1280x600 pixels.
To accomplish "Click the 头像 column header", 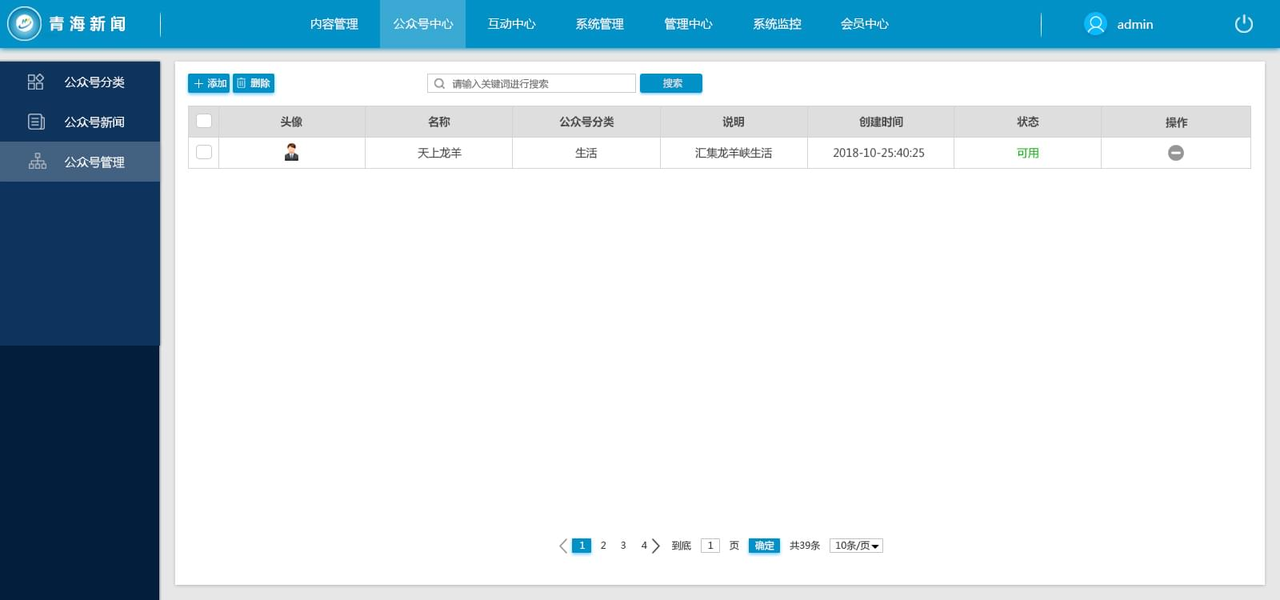I will [292, 122].
